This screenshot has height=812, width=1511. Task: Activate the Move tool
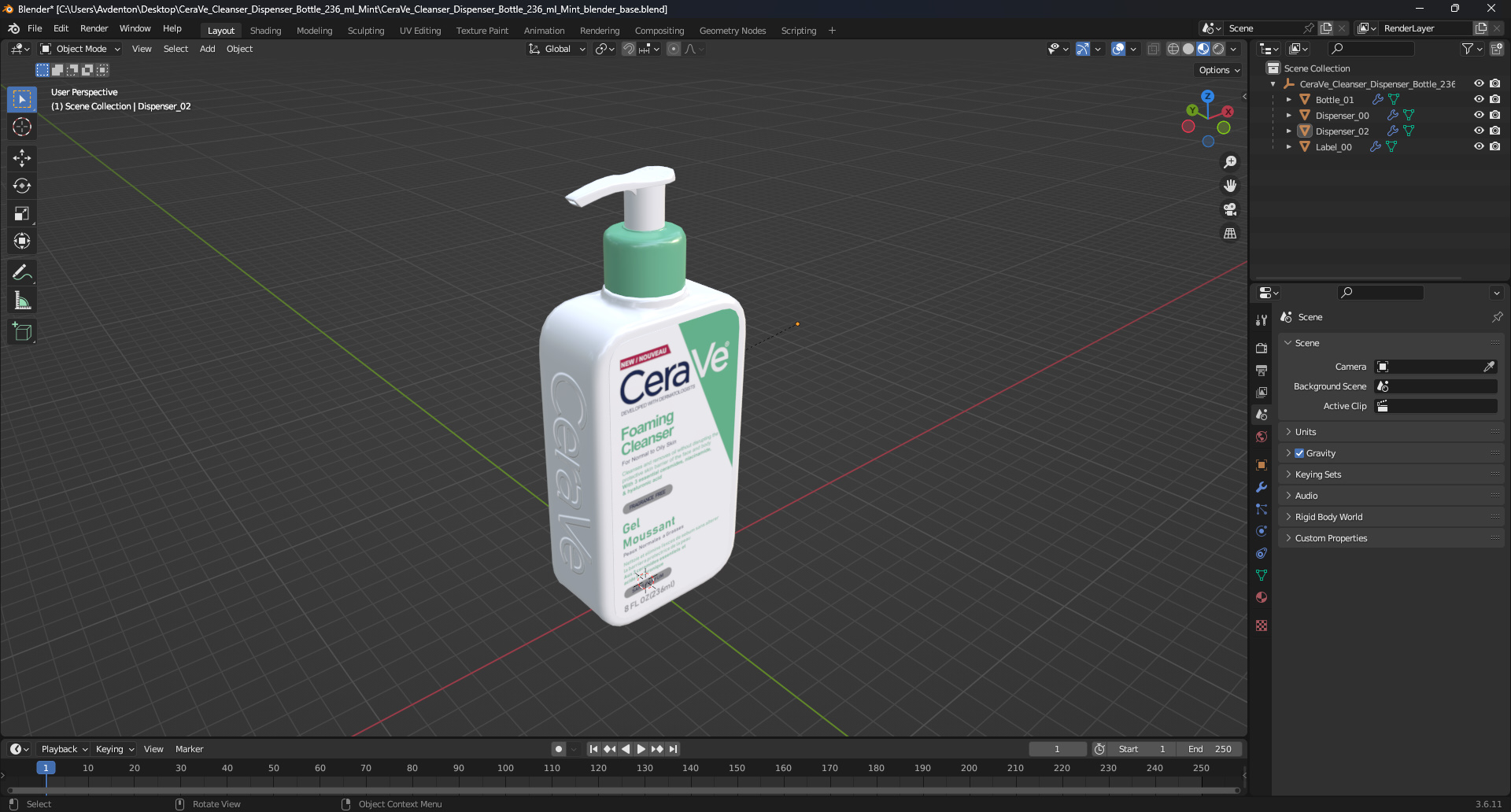pyautogui.click(x=22, y=158)
